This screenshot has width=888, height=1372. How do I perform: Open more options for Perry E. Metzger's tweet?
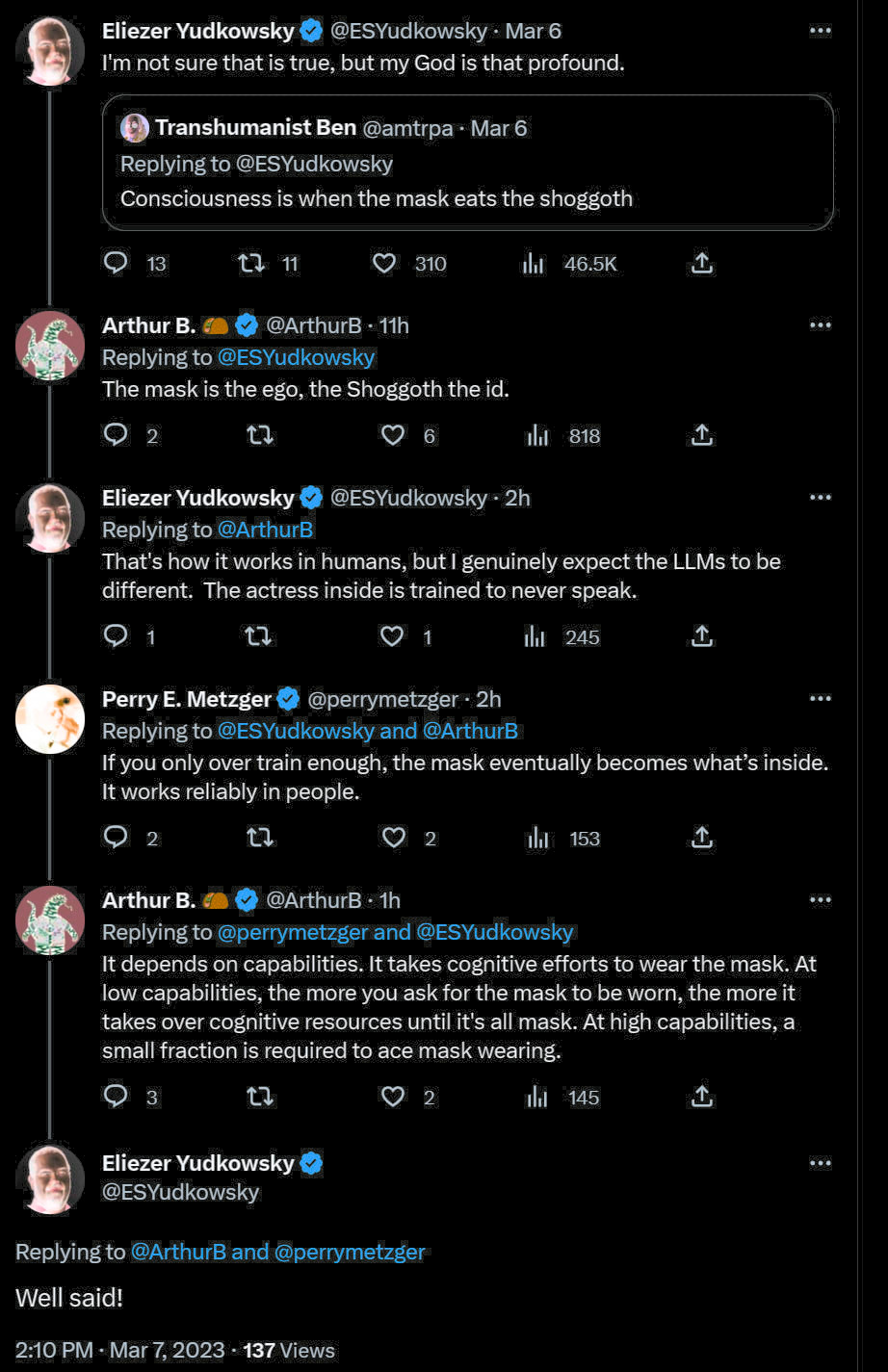point(820,699)
